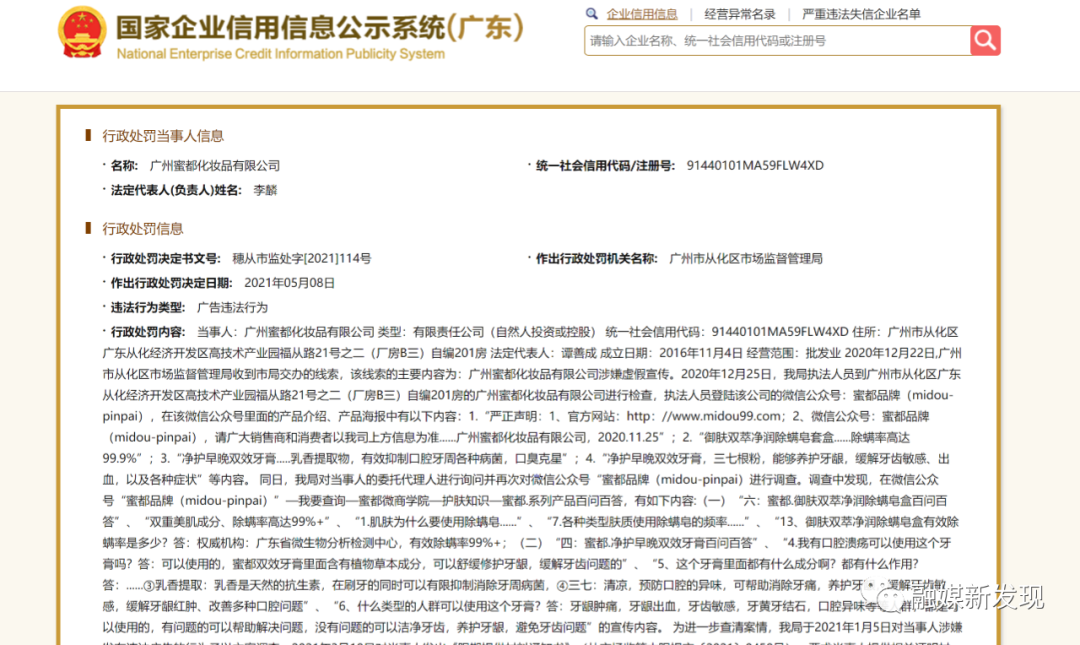Click credit code 91440101MA59FLW4XD beside 统一社会信用代码/注册号

pyautogui.click(x=755, y=165)
